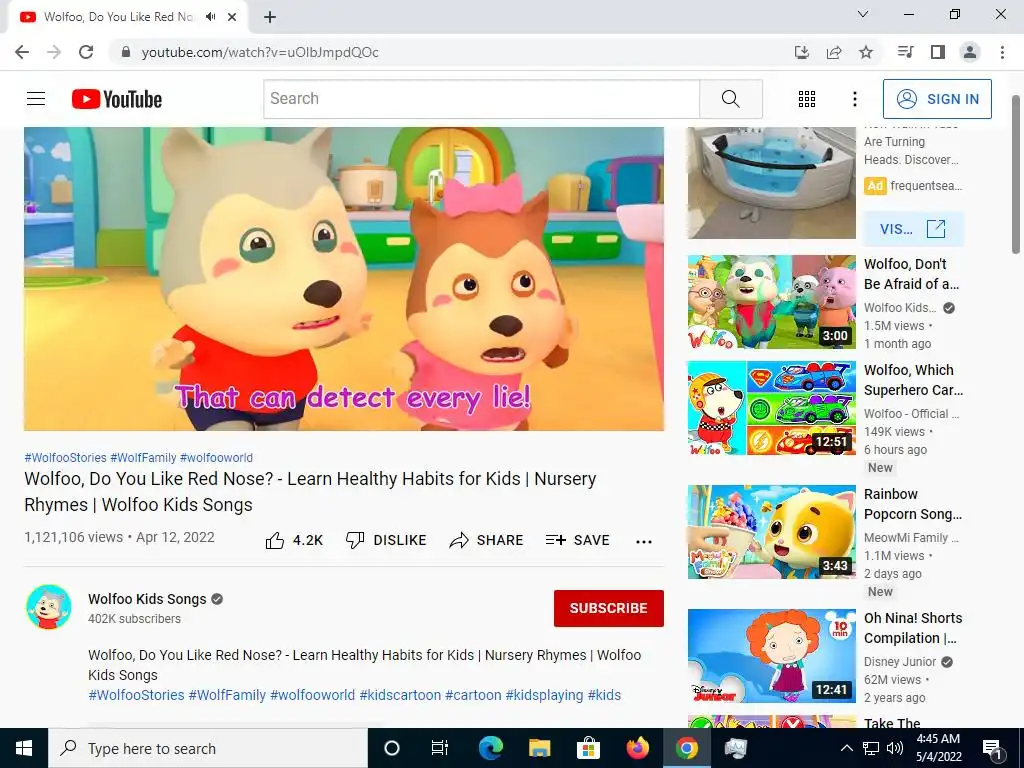The height and width of the screenshot is (768, 1024).
Task: Go forward in browser history
Action: [x=54, y=52]
